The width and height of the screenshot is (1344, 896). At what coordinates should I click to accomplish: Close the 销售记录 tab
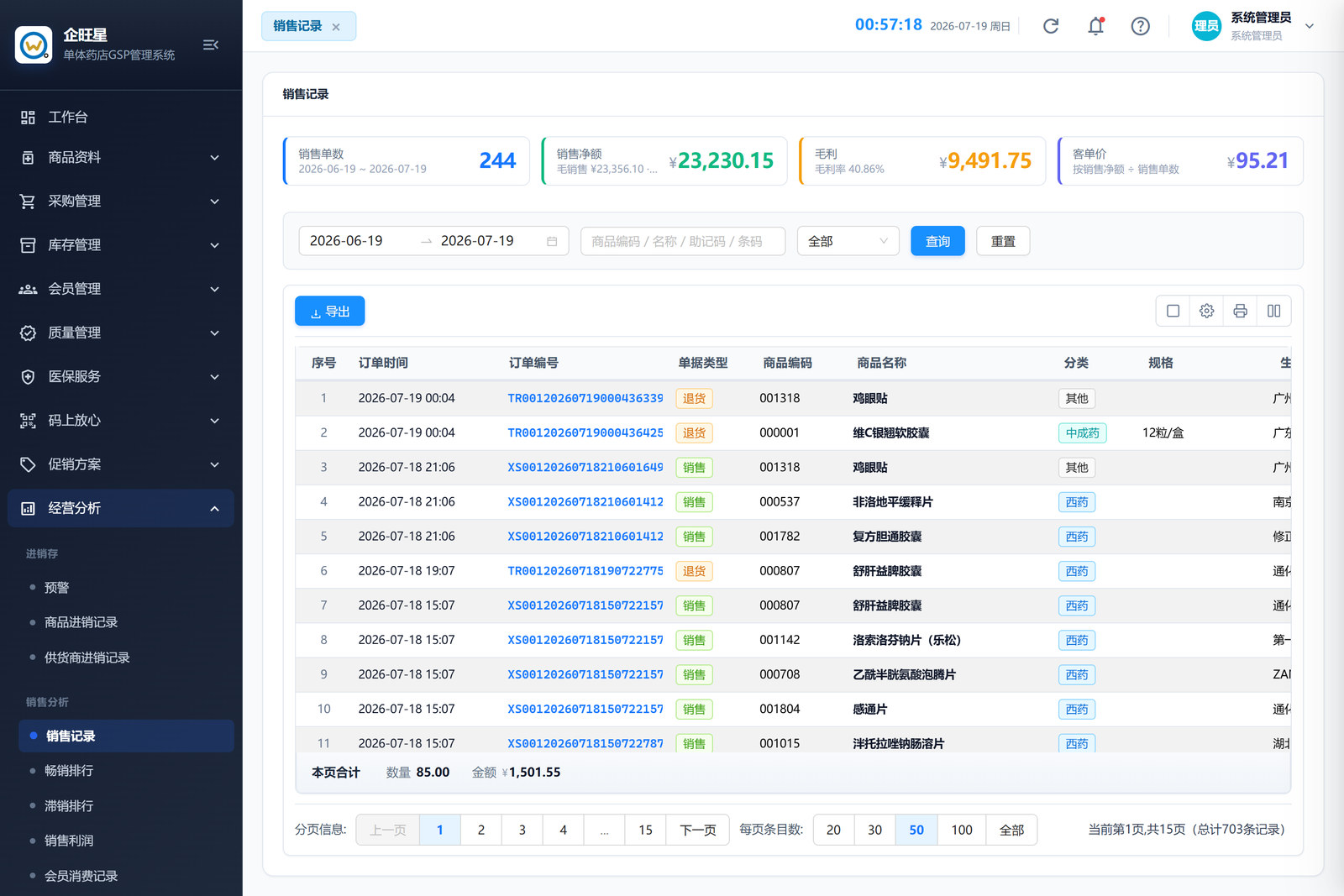point(336,27)
